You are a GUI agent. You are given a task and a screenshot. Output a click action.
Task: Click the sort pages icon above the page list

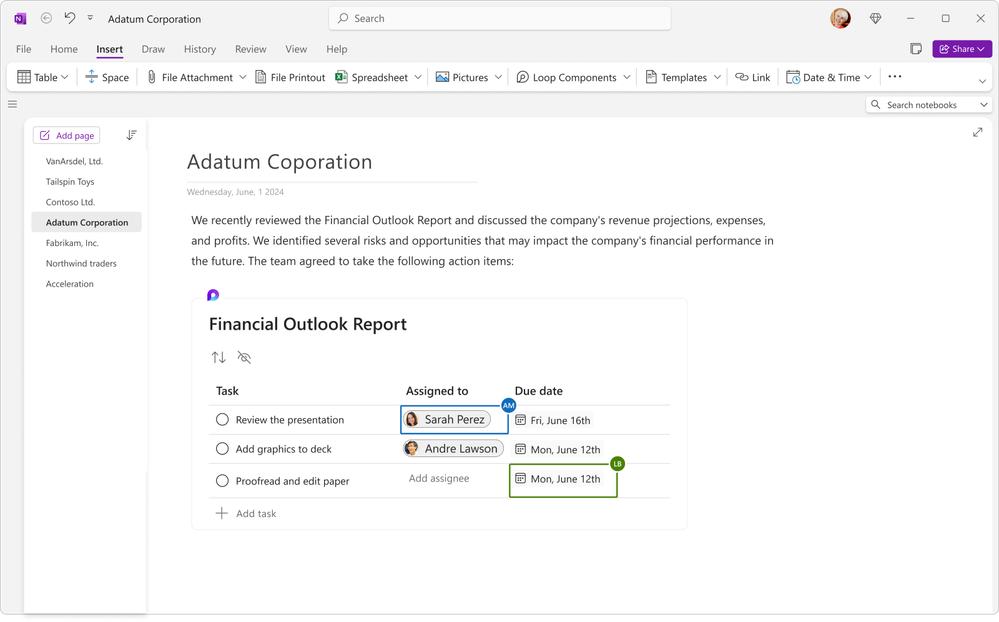pos(131,134)
